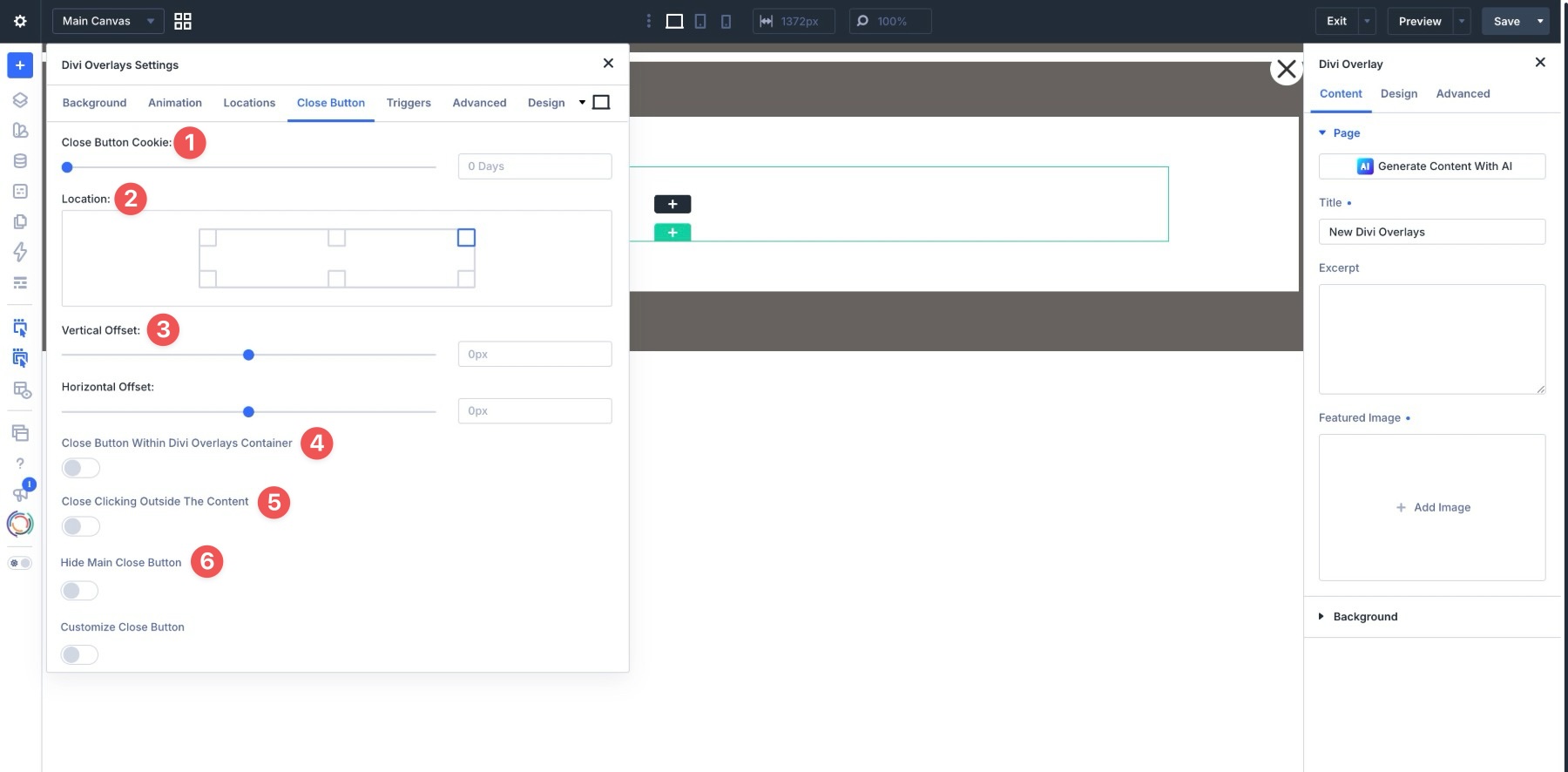Click the palette swatch icon in left sidebar
1568x772 pixels.
tap(20, 130)
